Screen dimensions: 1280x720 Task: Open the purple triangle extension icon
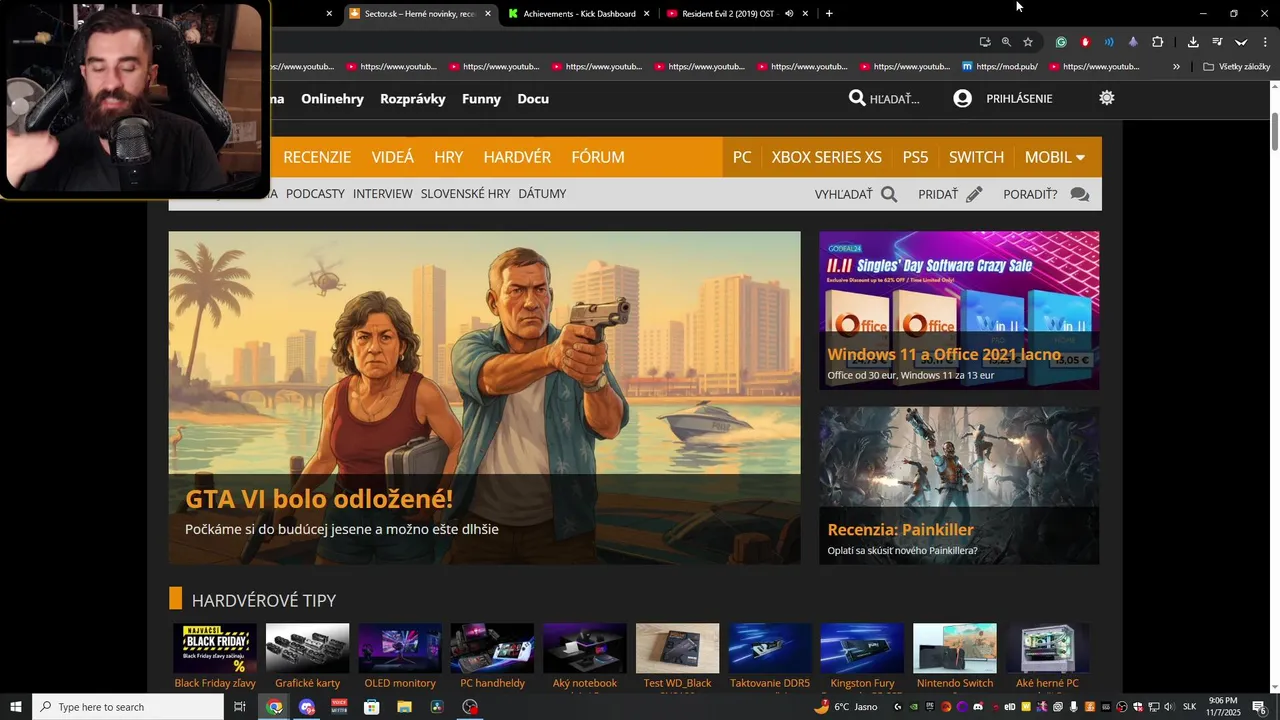[x=1133, y=42]
